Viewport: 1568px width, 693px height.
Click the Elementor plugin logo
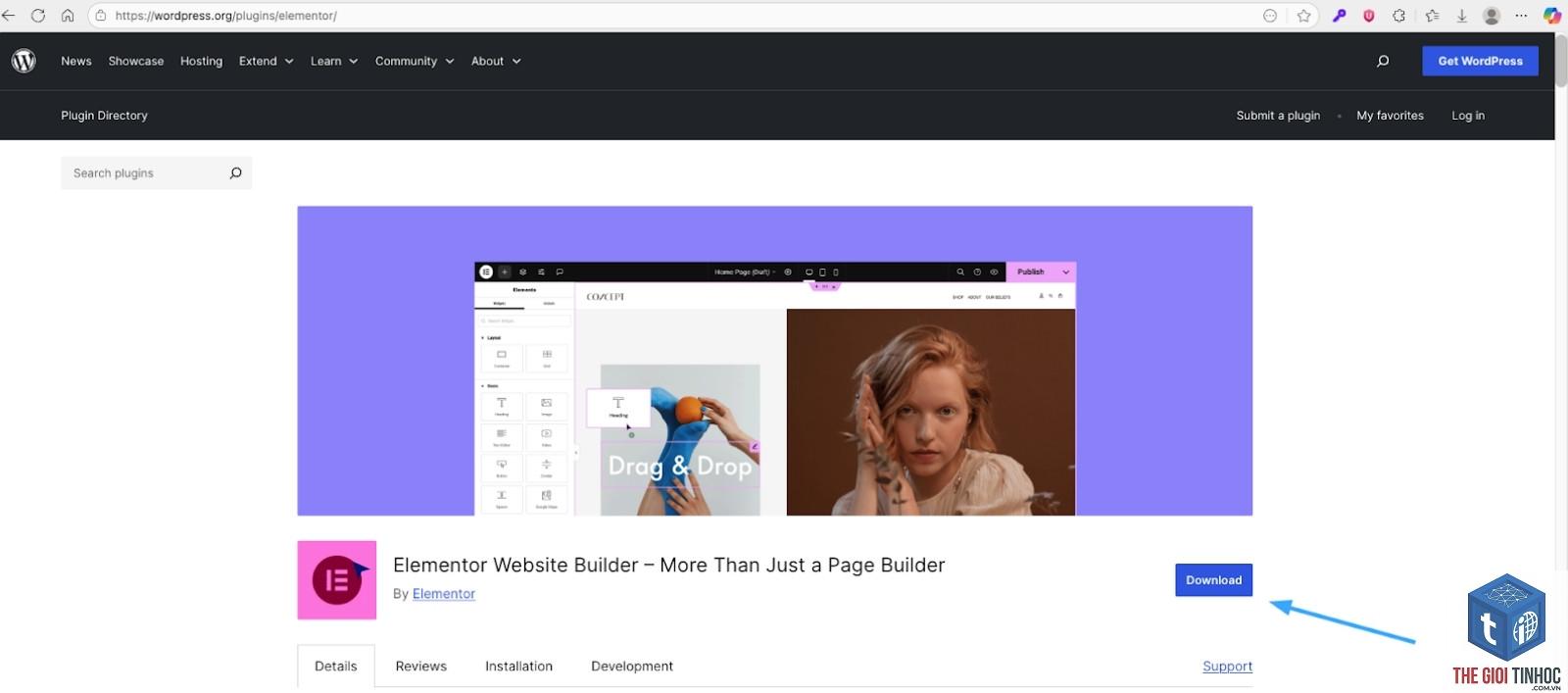coord(337,580)
